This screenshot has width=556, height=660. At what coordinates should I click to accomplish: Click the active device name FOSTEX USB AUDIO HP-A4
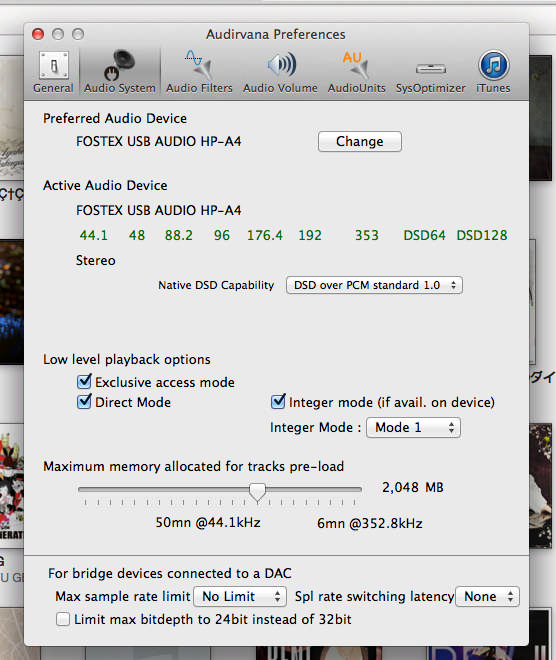point(159,210)
